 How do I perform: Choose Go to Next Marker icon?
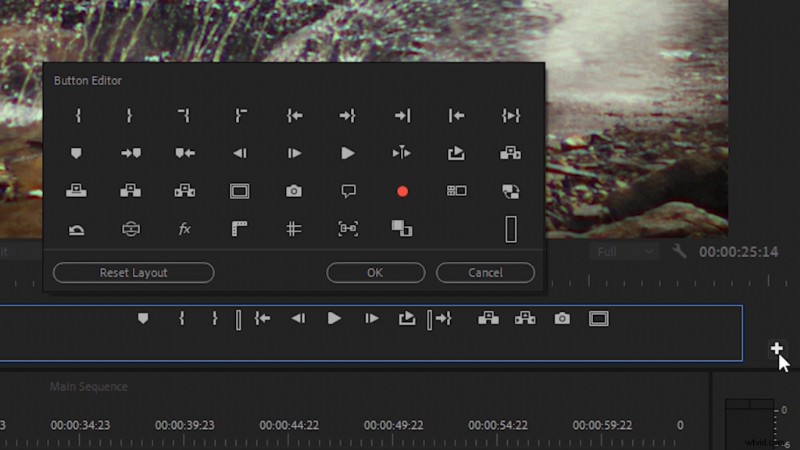(x=131, y=153)
